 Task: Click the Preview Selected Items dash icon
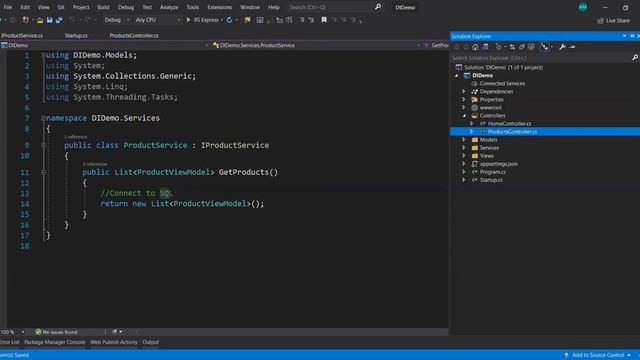572,47
